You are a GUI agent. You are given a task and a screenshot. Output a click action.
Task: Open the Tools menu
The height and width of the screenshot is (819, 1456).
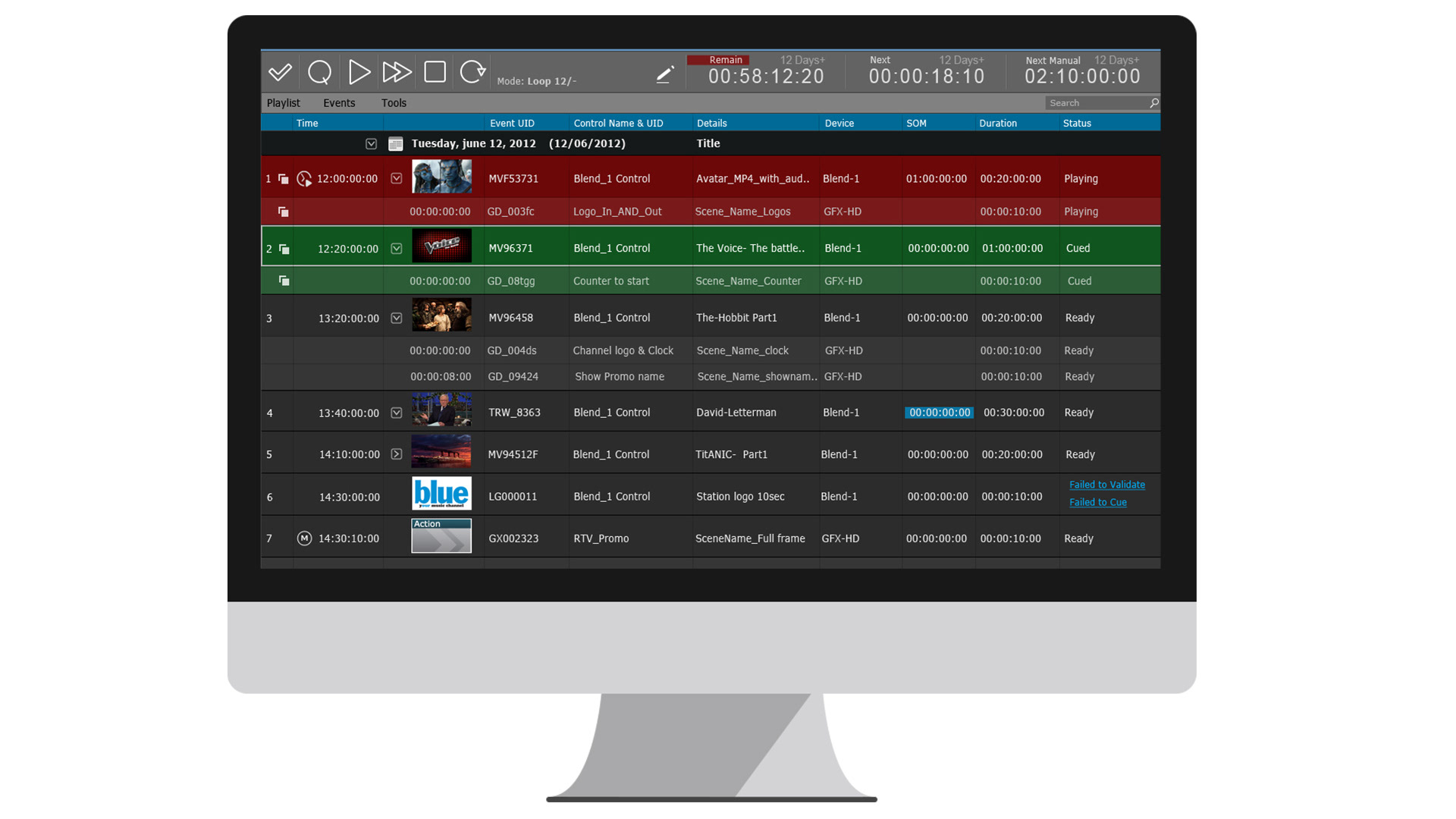pos(394,103)
